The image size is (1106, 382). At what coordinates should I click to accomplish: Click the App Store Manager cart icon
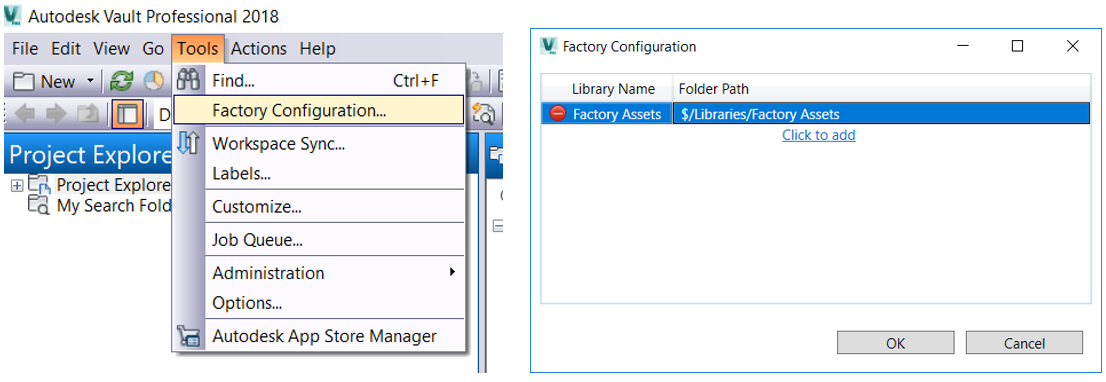click(188, 336)
